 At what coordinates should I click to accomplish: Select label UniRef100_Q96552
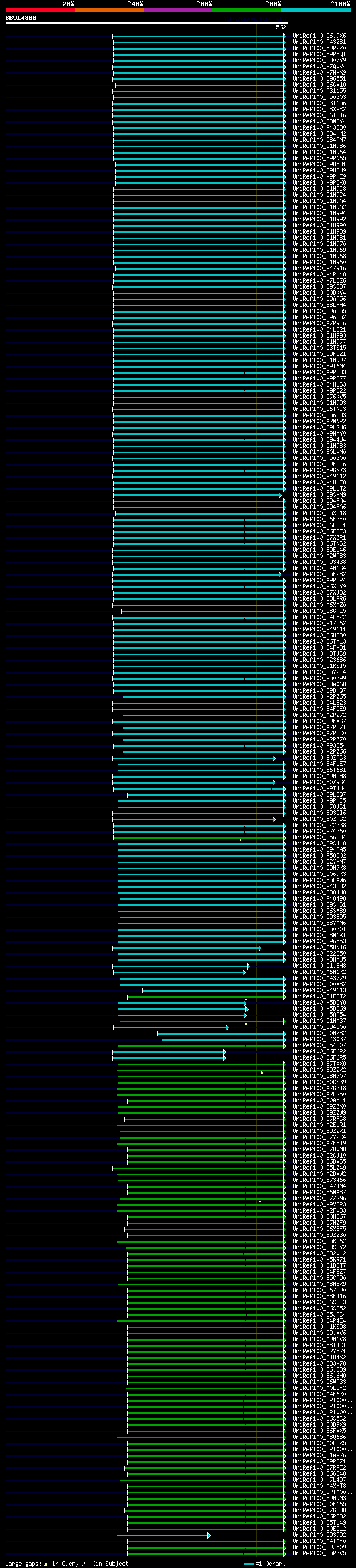point(319,317)
